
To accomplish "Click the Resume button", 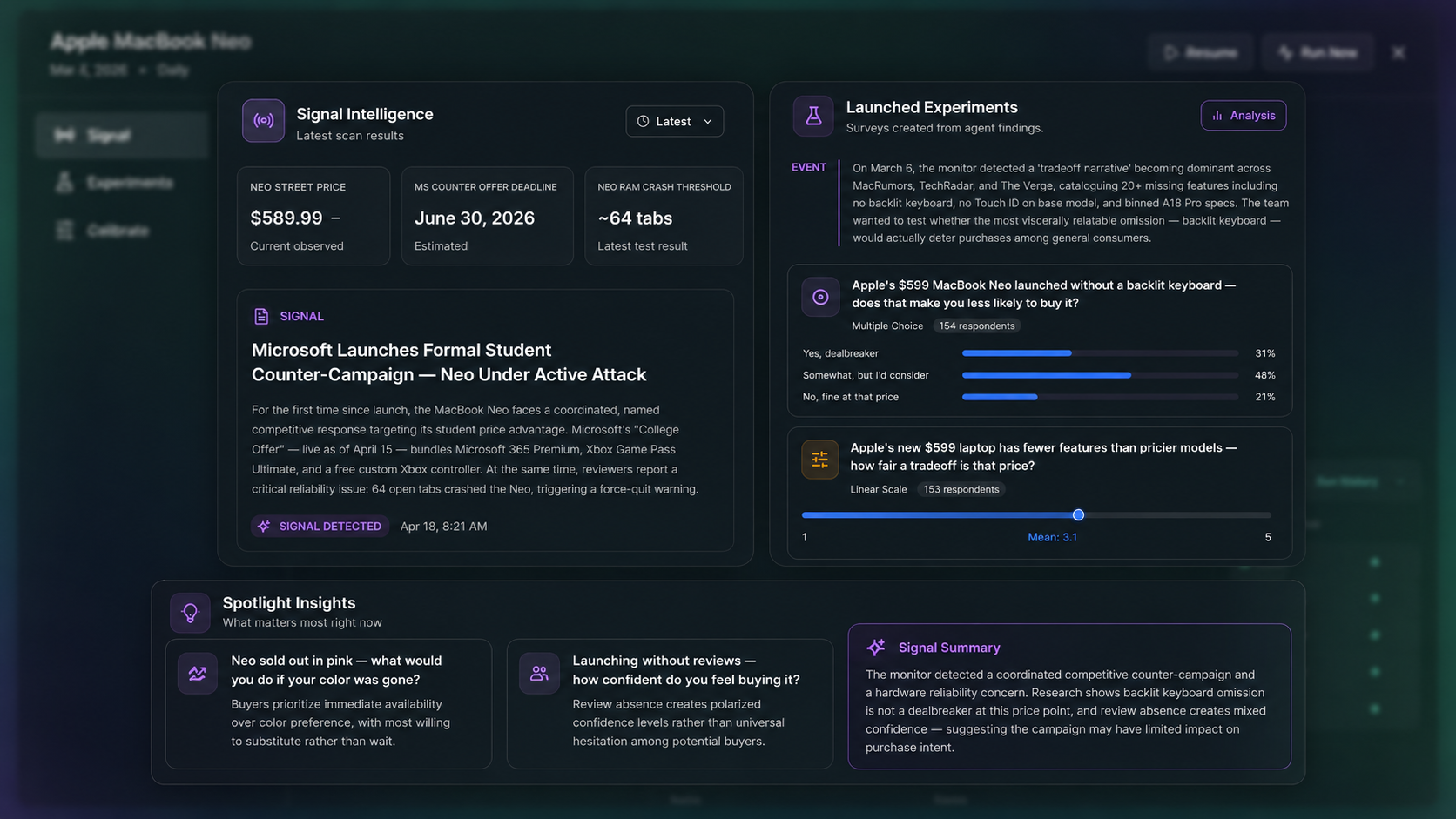I will point(1201,53).
